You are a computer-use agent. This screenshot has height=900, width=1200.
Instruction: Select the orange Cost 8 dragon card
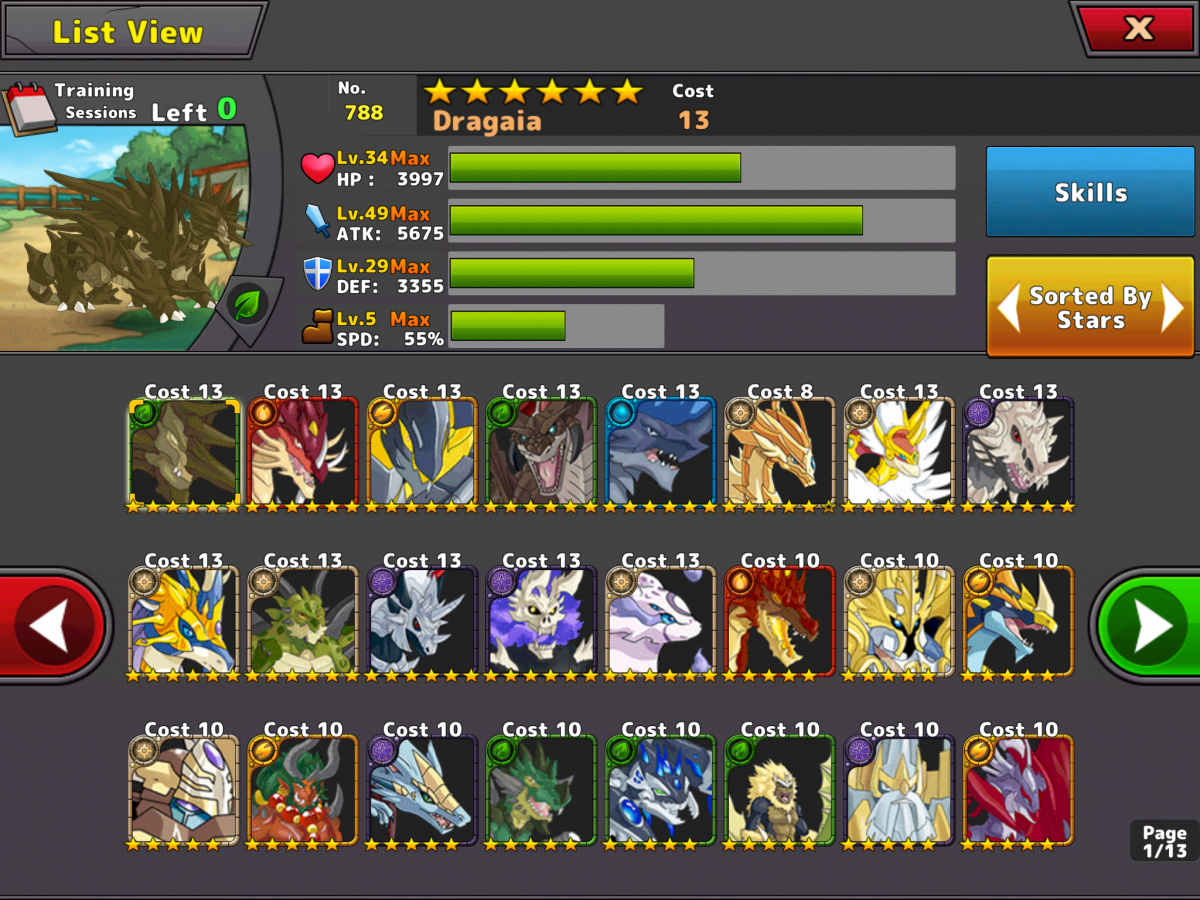779,452
